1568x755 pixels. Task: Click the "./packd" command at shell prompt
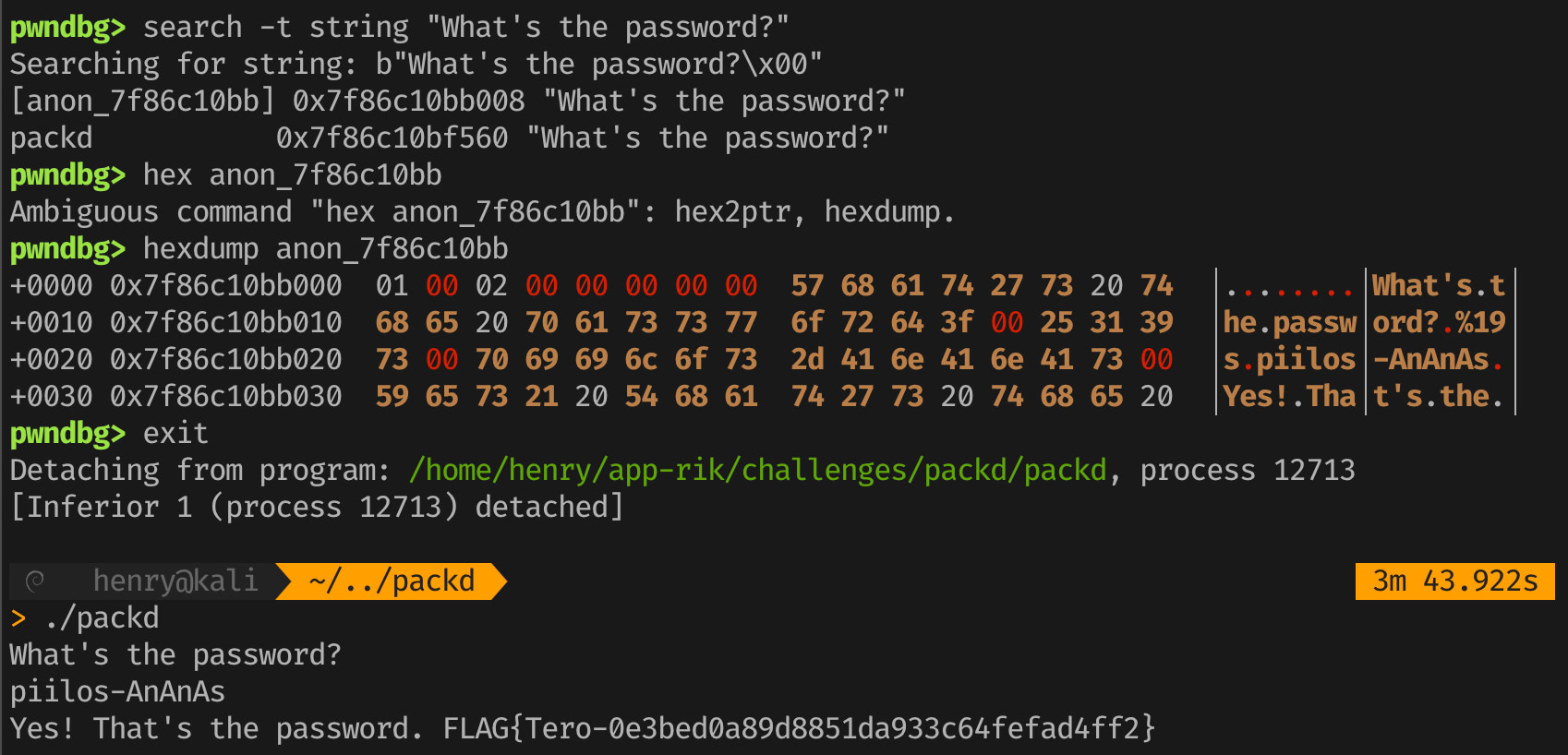pyautogui.click(x=102, y=618)
